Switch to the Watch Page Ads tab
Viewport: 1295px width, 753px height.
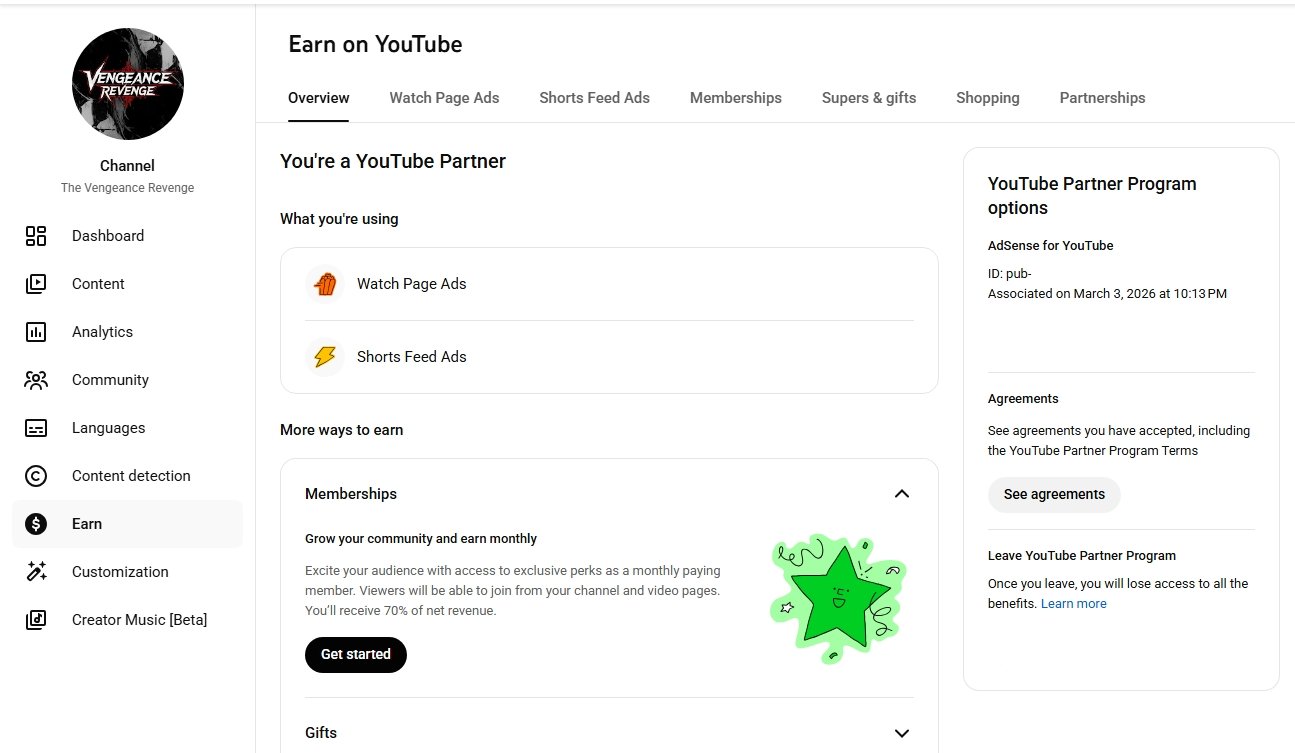(444, 98)
